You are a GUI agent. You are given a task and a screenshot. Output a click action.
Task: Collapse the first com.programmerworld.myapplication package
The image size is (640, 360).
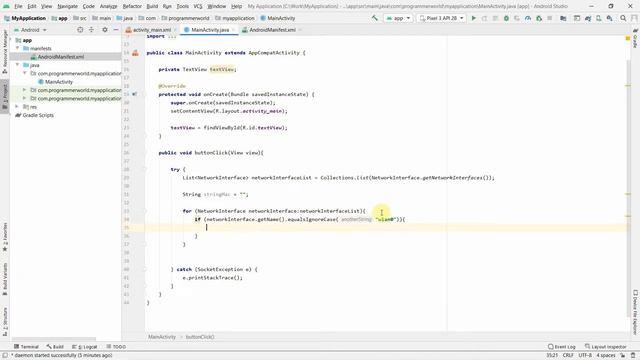click(25, 73)
